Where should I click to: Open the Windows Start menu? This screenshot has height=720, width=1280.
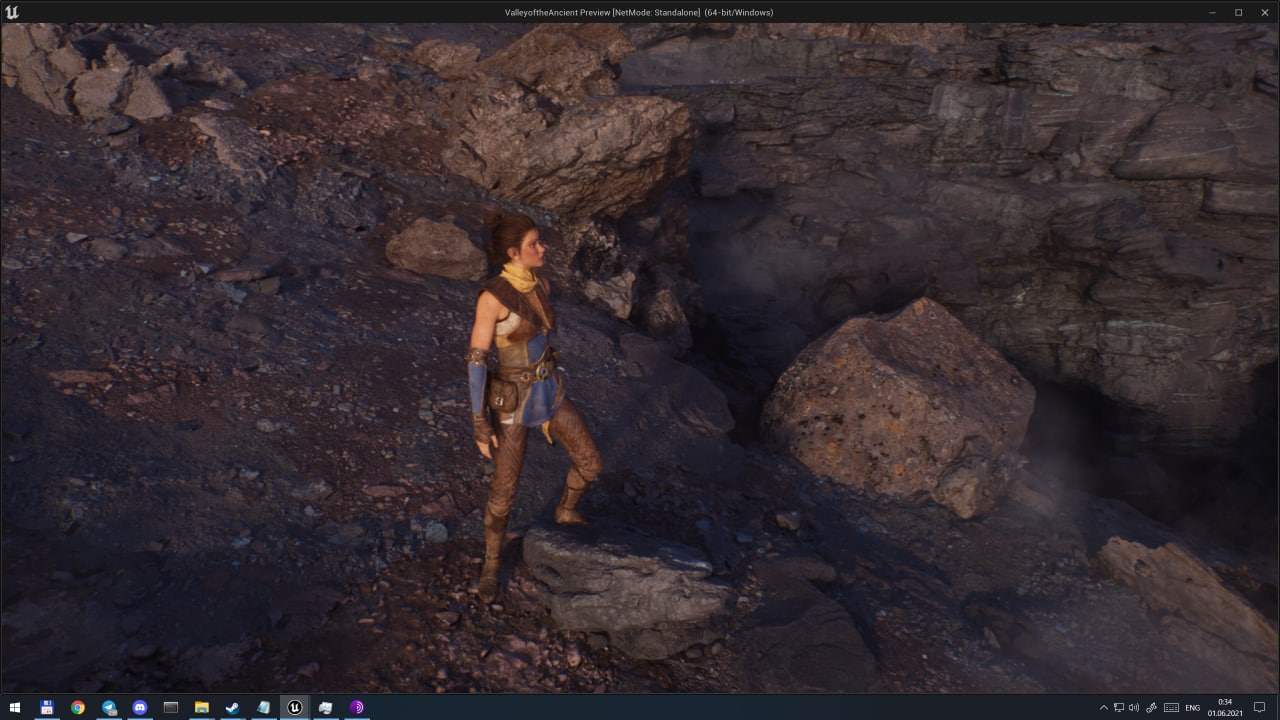(x=15, y=707)
